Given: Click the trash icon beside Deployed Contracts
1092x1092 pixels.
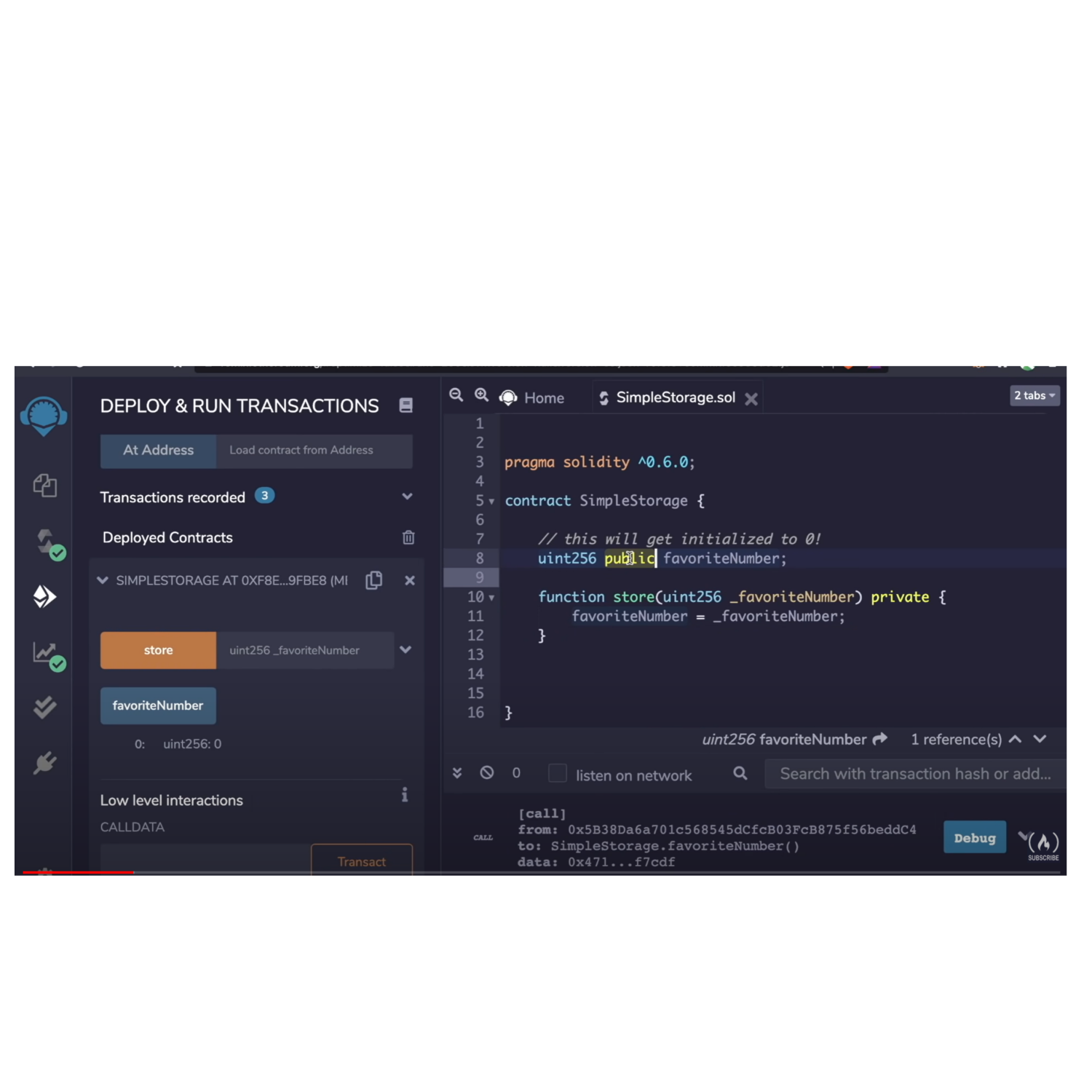Looking at the screenshot, I should click(x=408, y=537).
